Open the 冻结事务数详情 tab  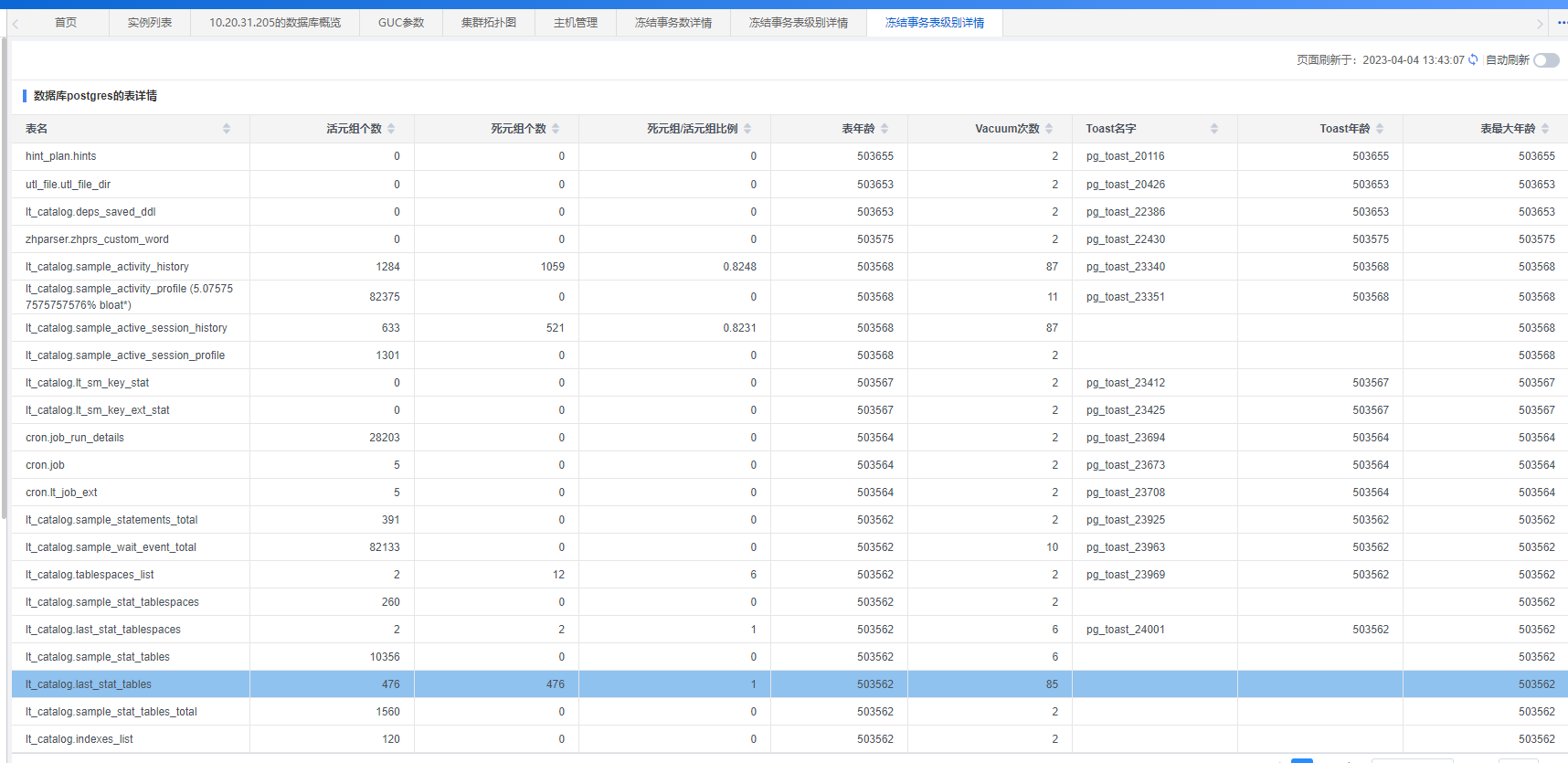tap(673, 23)
